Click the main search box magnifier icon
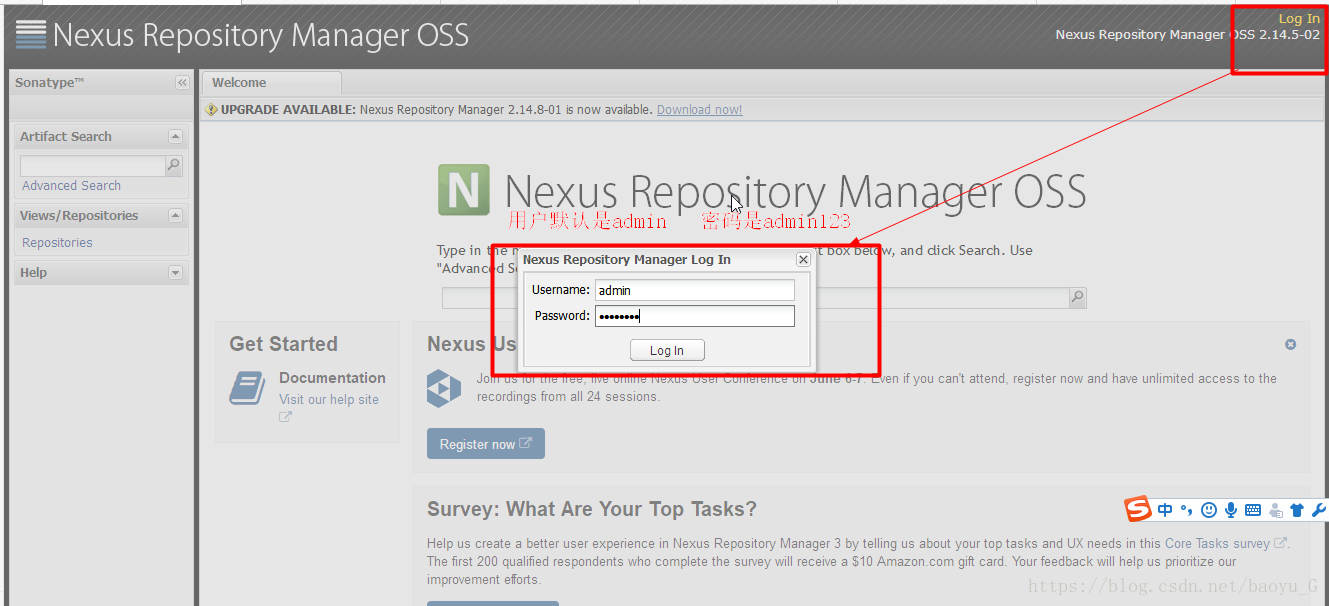Image resolution: width=1329 pixels, height=606 pixels. pyautogui.click(x=1077, y=297)
